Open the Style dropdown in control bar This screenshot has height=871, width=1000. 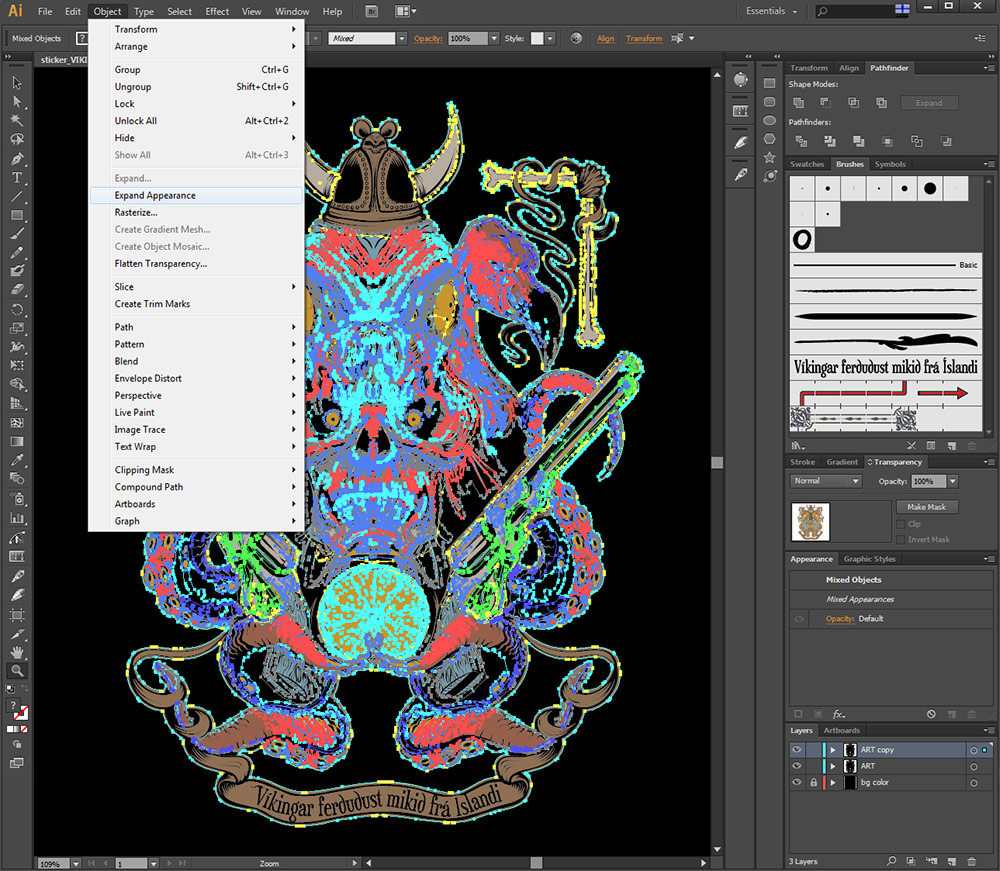click(550, 38)
